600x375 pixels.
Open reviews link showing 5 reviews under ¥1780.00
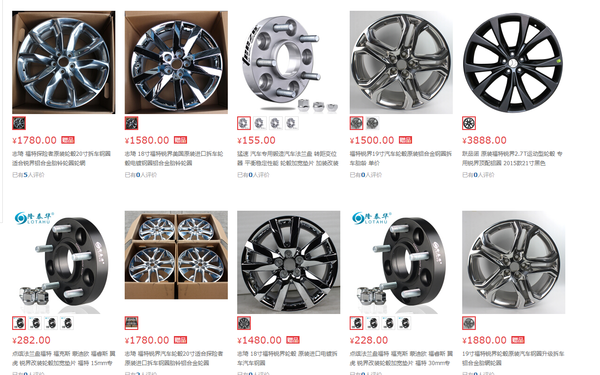point(28,175)
